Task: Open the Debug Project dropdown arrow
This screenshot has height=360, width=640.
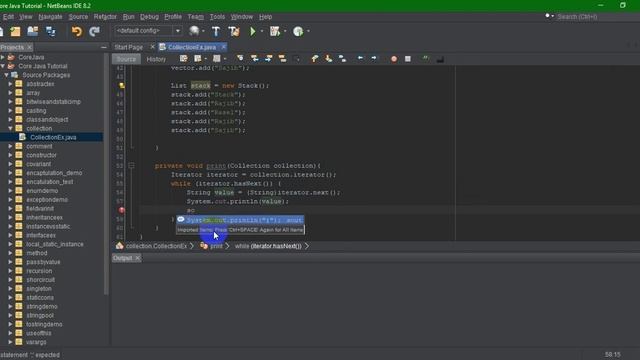Action: point(285,31)
